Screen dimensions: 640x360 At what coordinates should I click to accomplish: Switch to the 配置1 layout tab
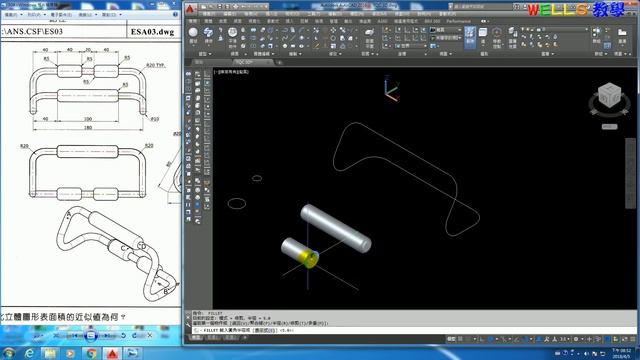pyautogui.click(x=213, y=338)
